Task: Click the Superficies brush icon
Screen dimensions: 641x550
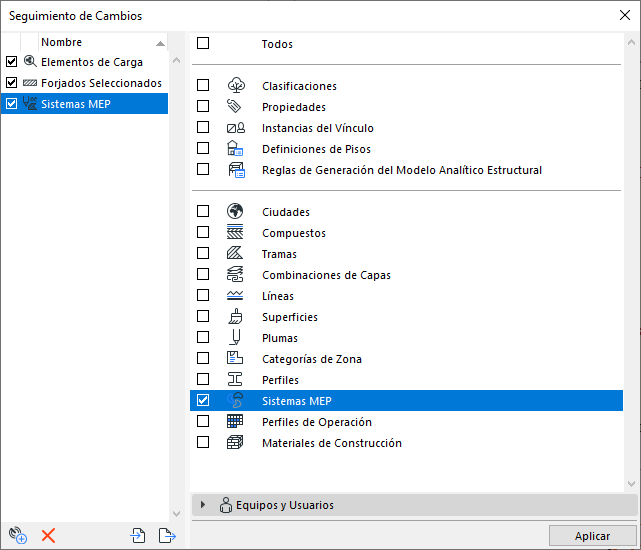Action: pos(235,317)
